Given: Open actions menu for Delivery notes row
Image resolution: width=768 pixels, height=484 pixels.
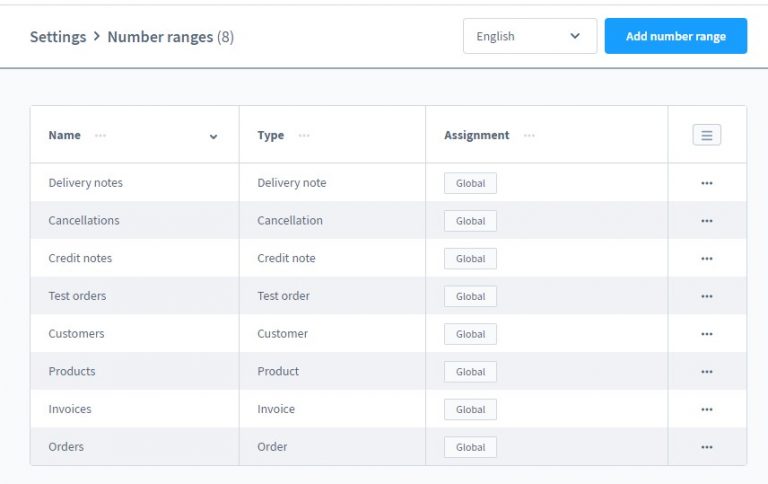Looking at the screenshot, I should click(706, 183).
